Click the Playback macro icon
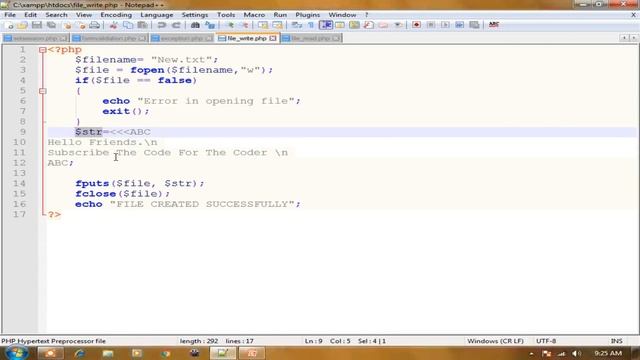The image size is (640, 360). tap(445, 25)
